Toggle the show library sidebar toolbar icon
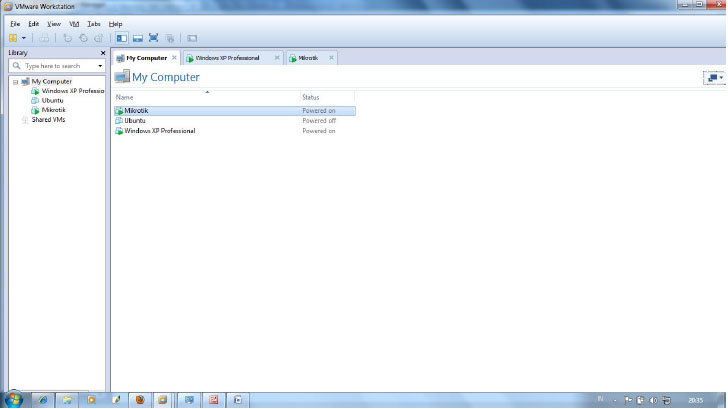 [x=122, y=38]
